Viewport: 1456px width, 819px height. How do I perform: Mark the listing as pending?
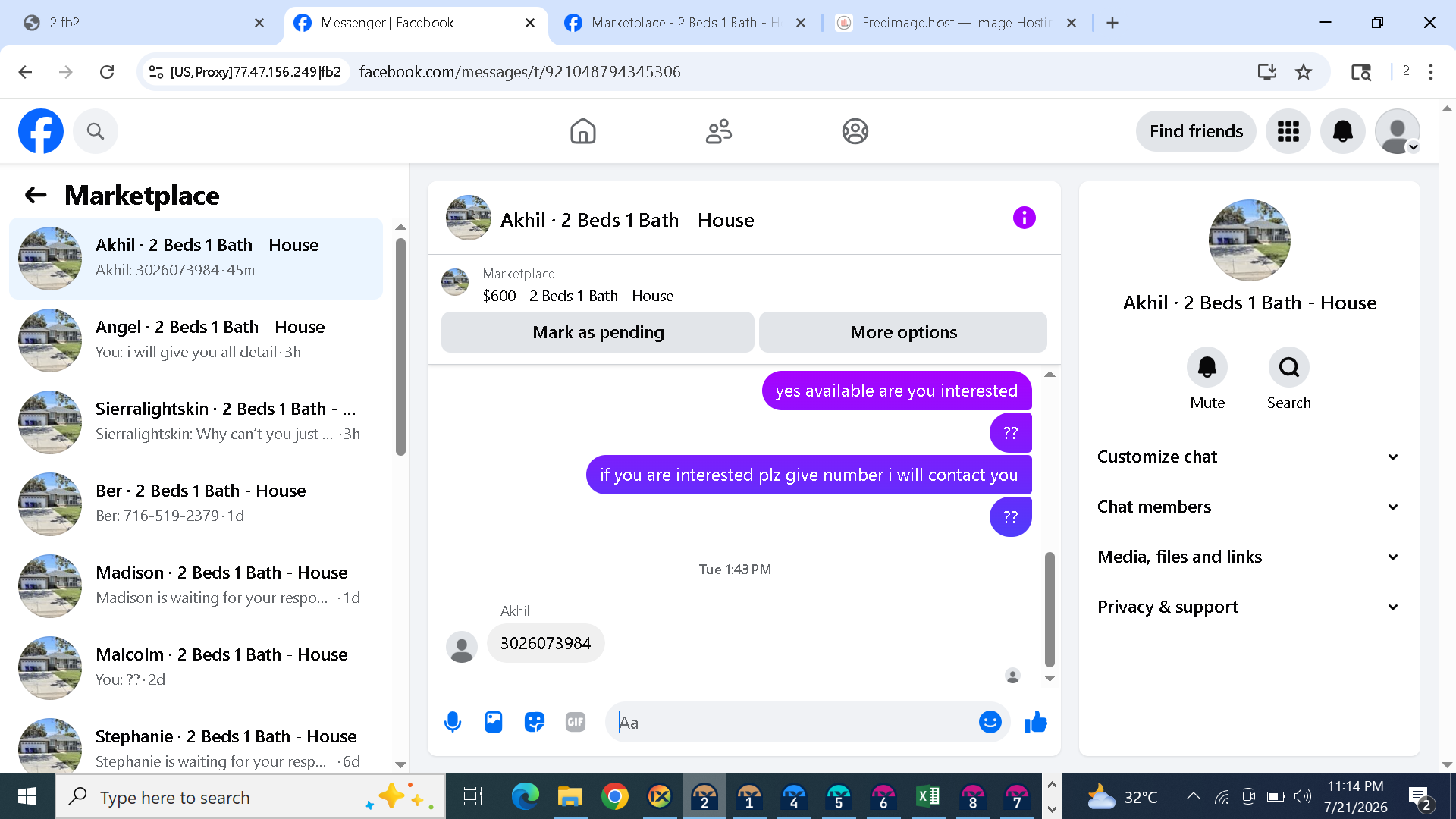point(598,332)
